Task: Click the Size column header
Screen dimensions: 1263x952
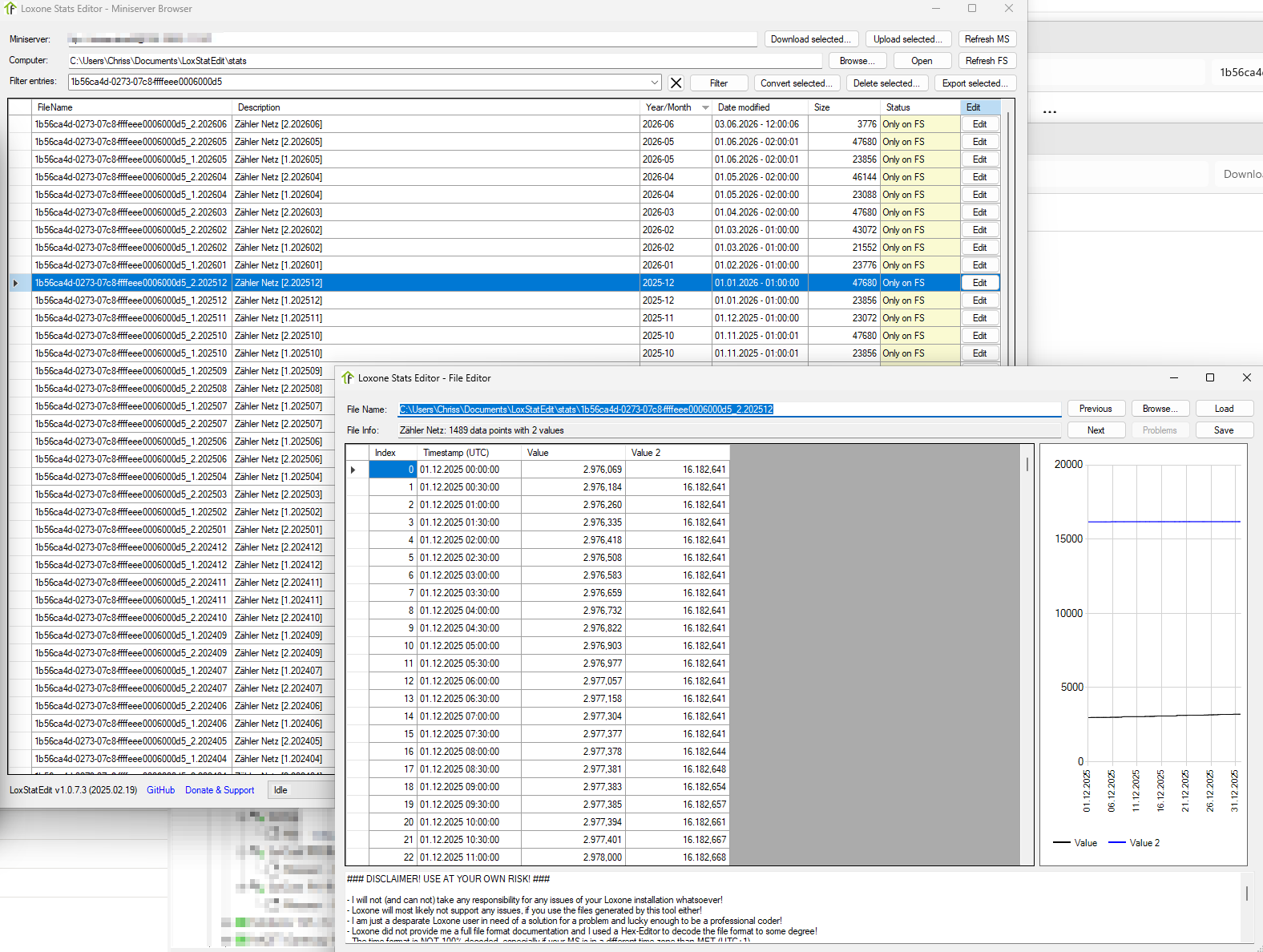Action: point(845,107)
